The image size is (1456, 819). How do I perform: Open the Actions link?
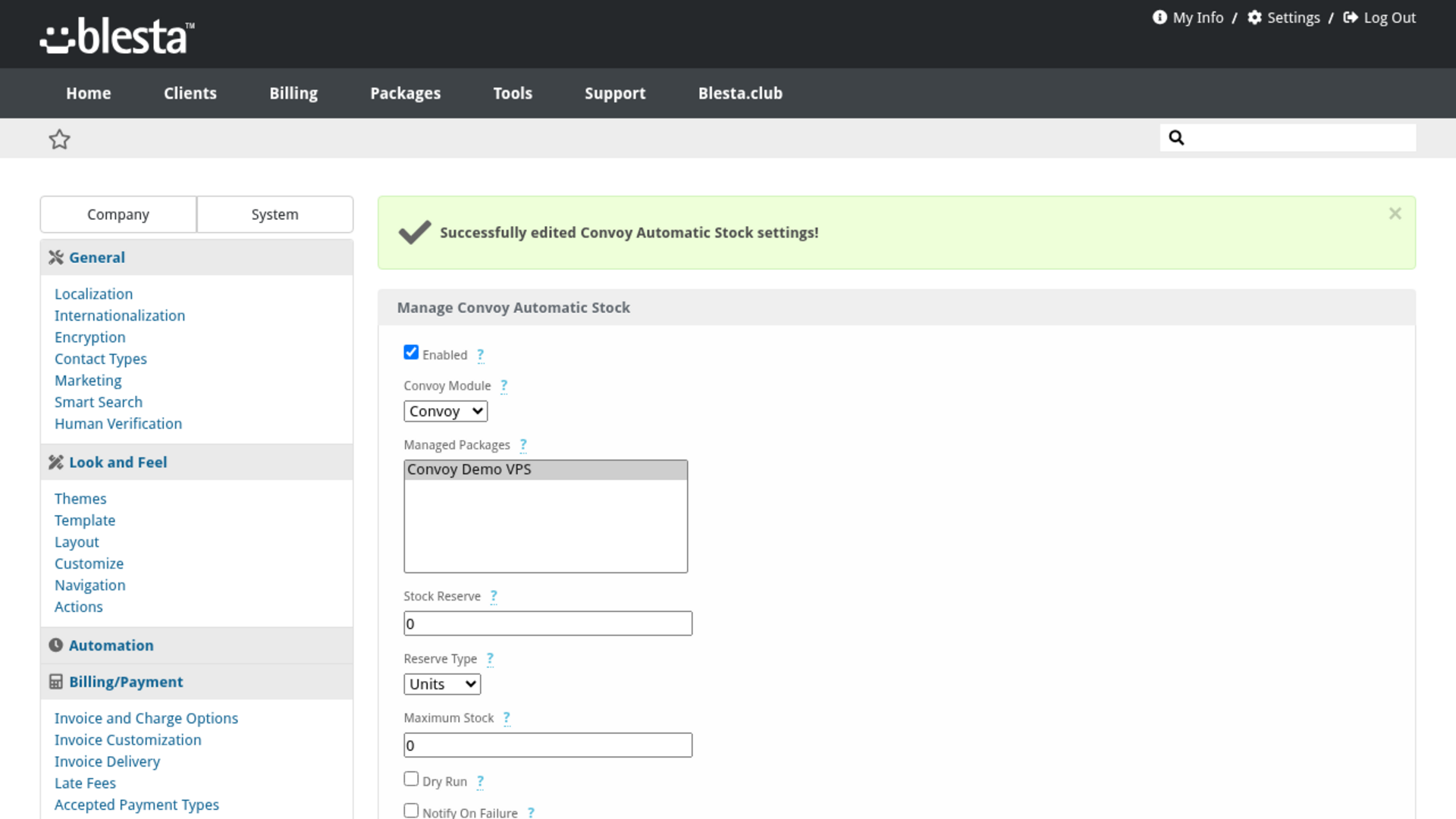point(79,607)
